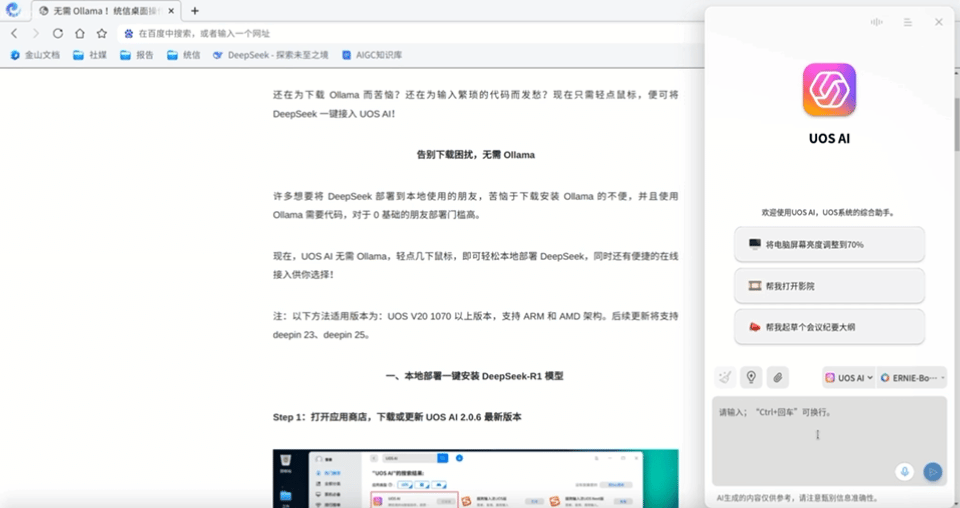Bookmark this page with the star icon
This screenshot has width=960, height=508.
(102, 33)
